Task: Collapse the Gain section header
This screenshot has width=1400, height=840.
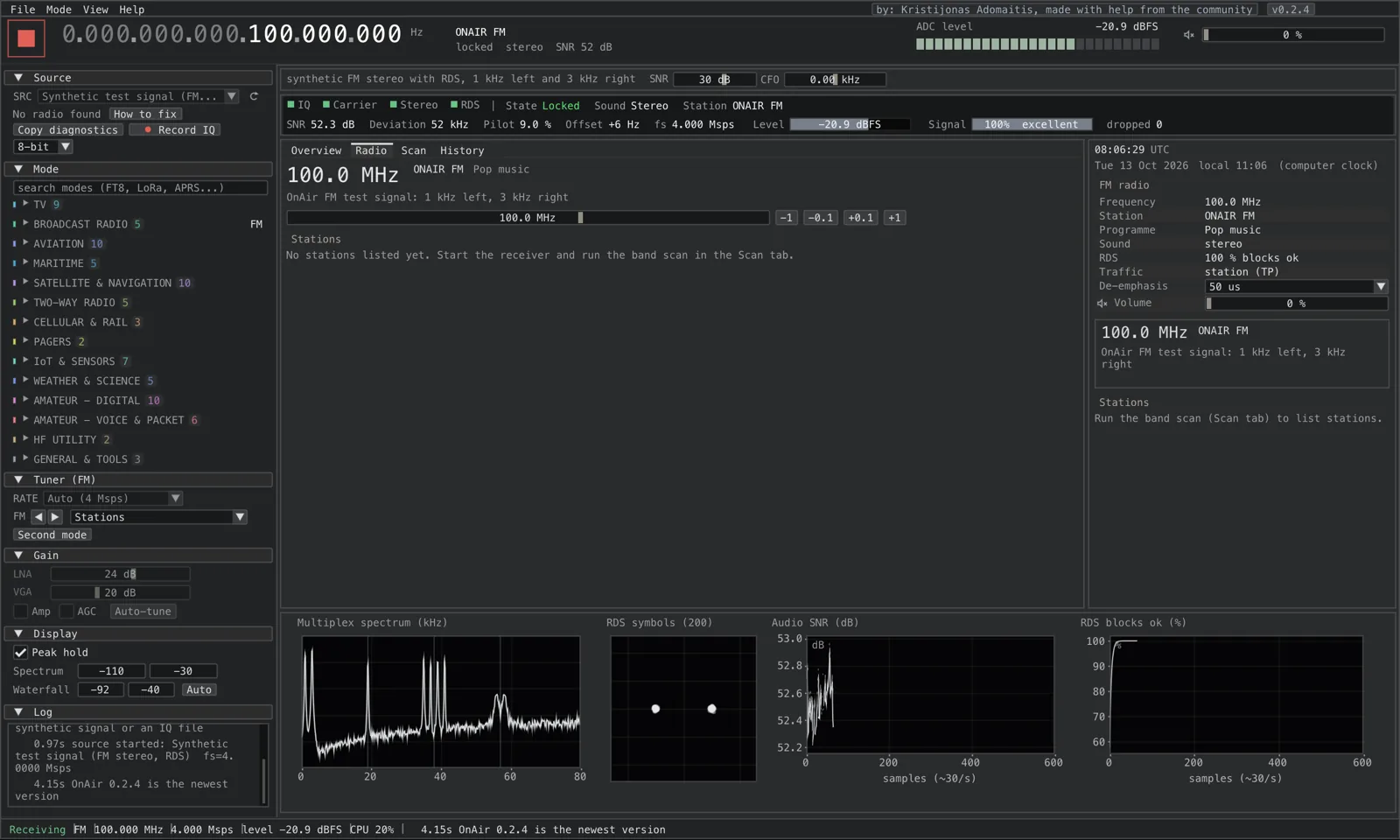Action: [x=138, y=556]
